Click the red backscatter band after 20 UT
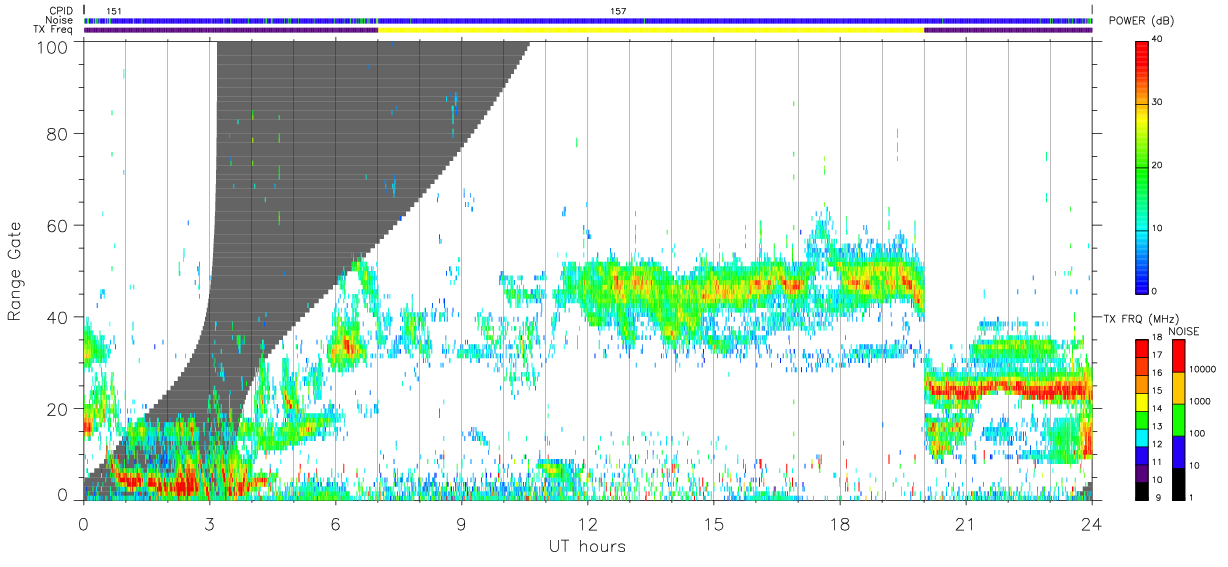1228x567 pixels. [1008, 389]
